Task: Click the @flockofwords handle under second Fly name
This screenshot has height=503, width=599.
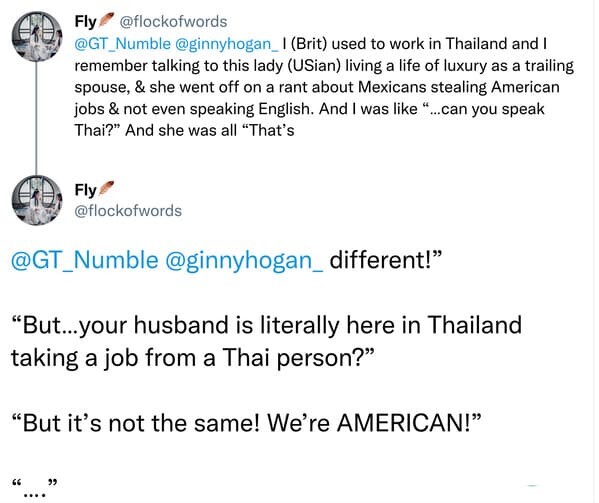Action: 128,211
